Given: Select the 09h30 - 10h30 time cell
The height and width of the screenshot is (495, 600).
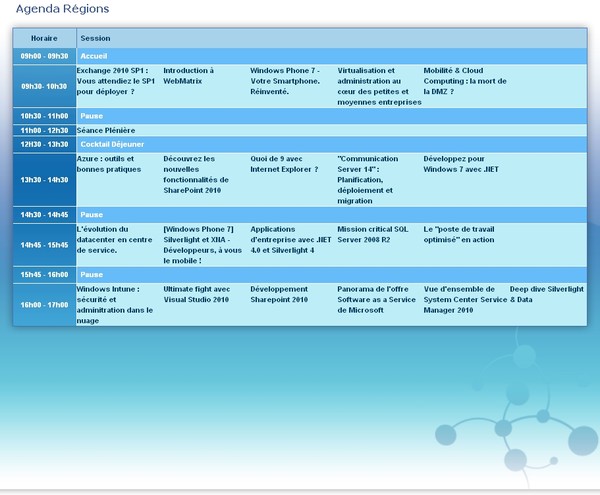Looking at the screenshot, I should pyautogui.click(x=44, y=86).
